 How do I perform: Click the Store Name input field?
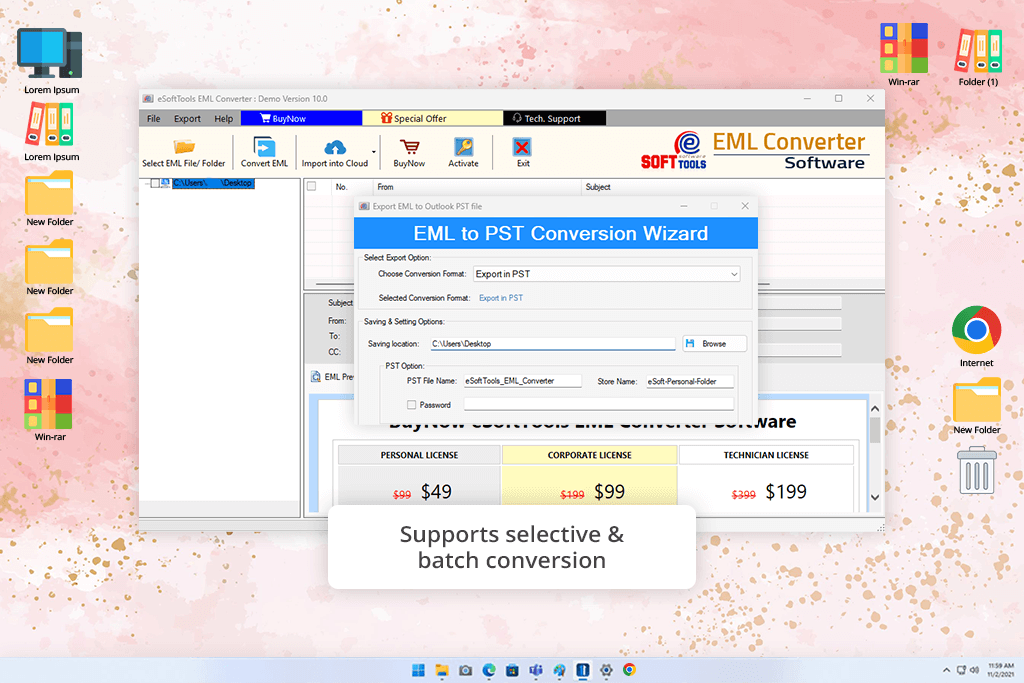(x=690, y=381)
